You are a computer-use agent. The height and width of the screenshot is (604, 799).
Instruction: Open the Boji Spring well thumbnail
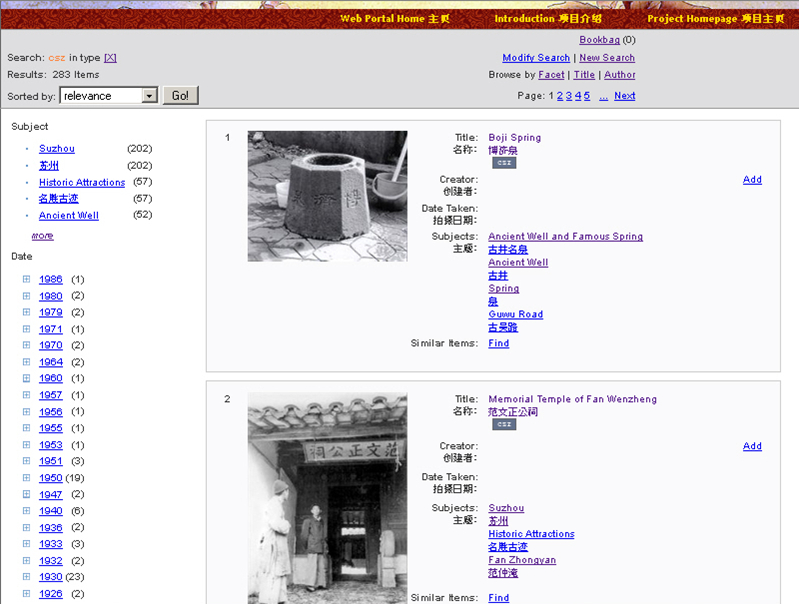pos(327,196)
